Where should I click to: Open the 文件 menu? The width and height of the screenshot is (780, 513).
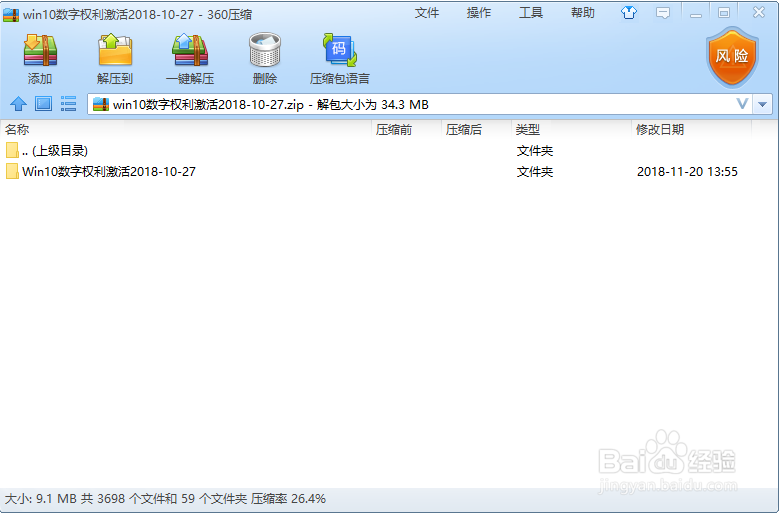click(x=427, y=13)
